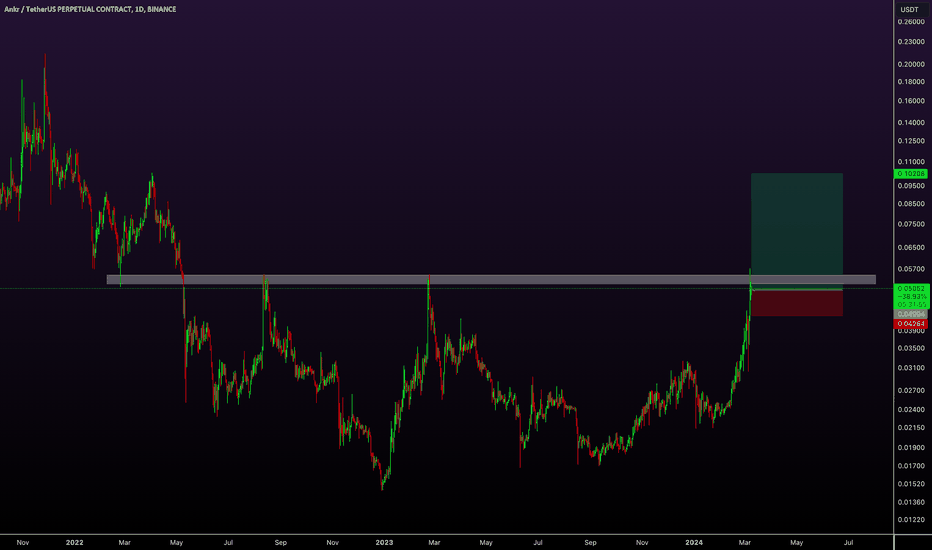Click the 2023 label on time axis
This screenshot has height=550, width=932.
tap(384, 542)
